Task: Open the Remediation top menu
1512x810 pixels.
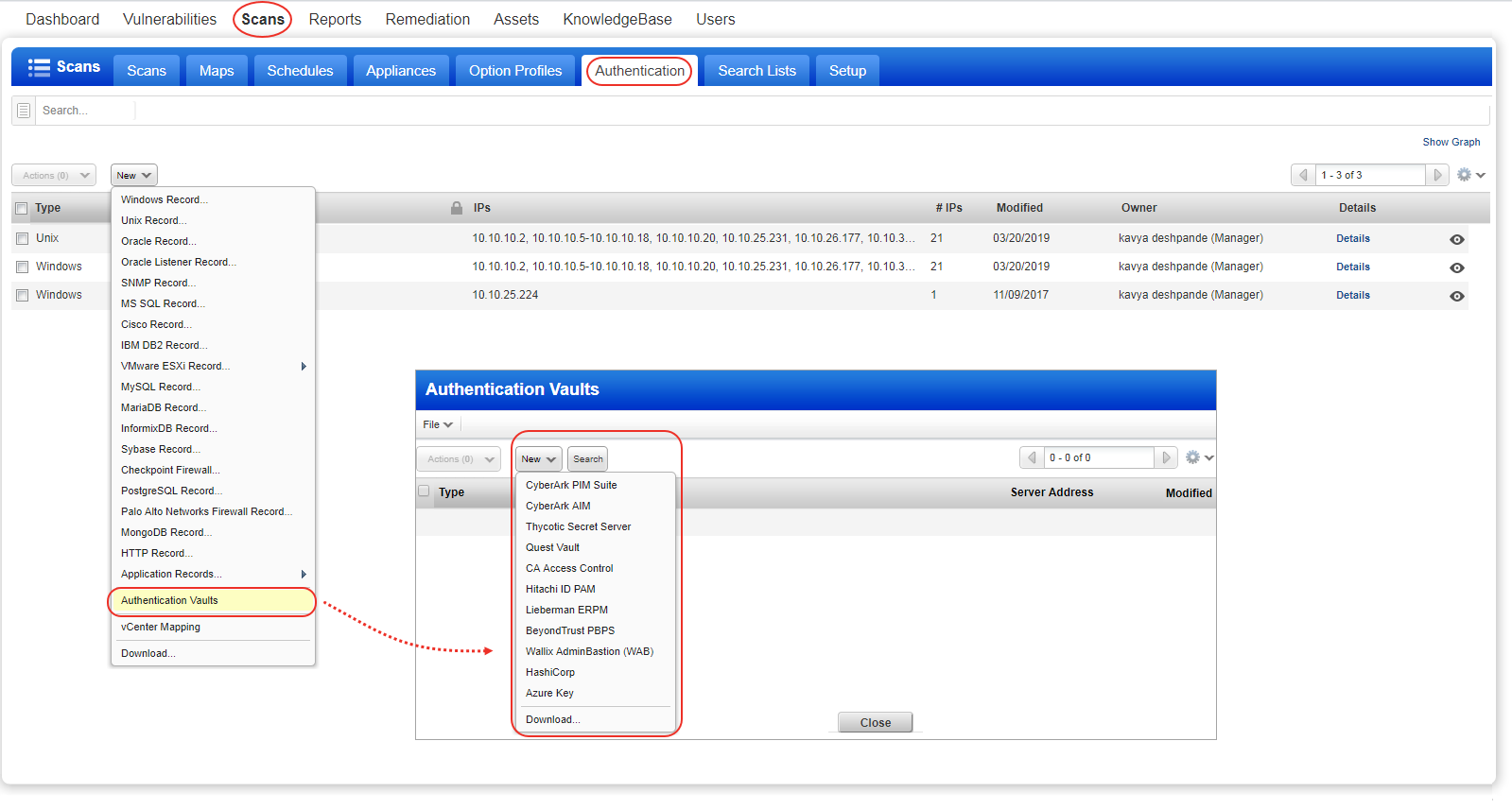Action: pos(427,19)
